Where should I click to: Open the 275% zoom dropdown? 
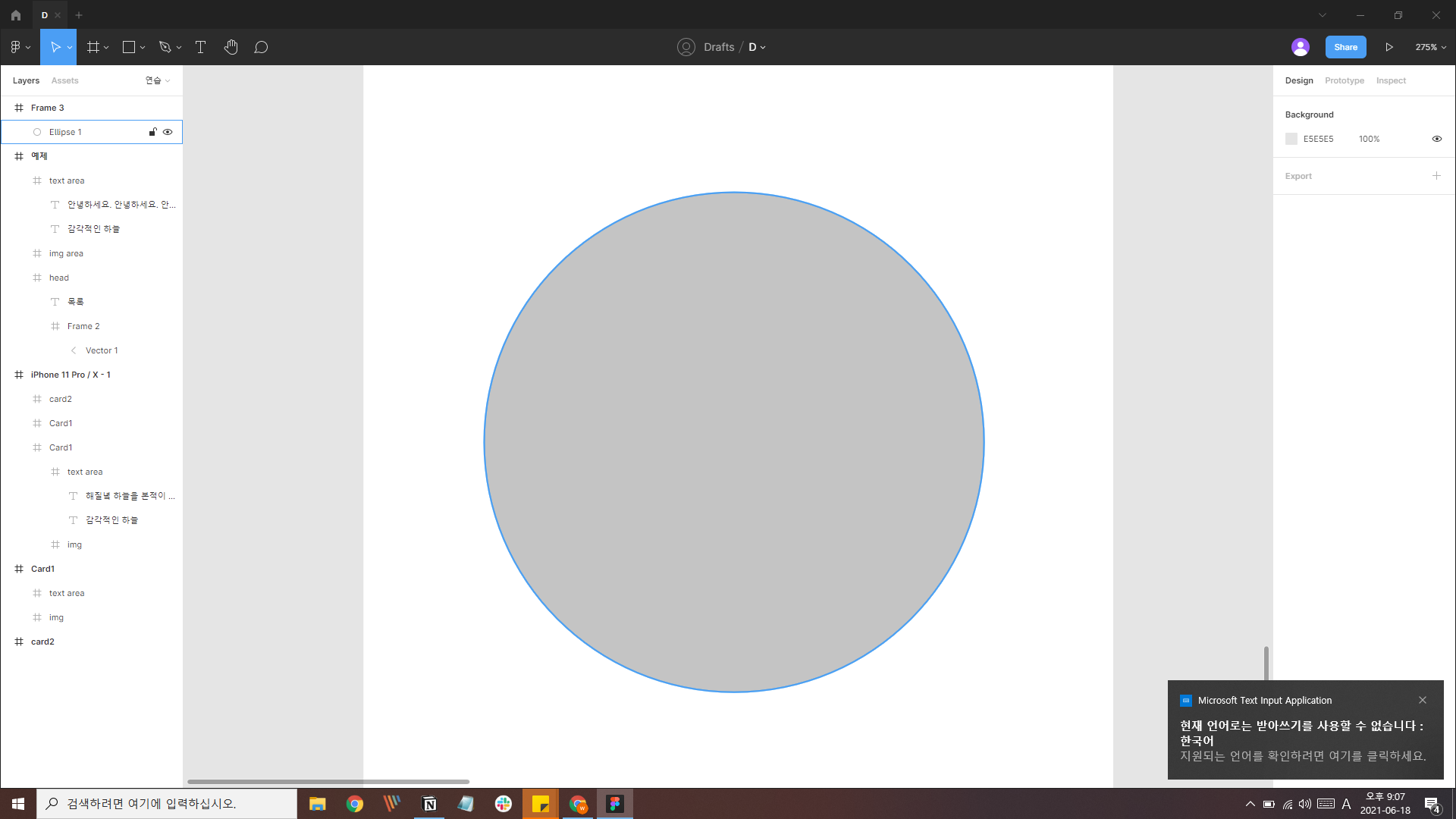pyautogui.click(x=1430, y=47)
